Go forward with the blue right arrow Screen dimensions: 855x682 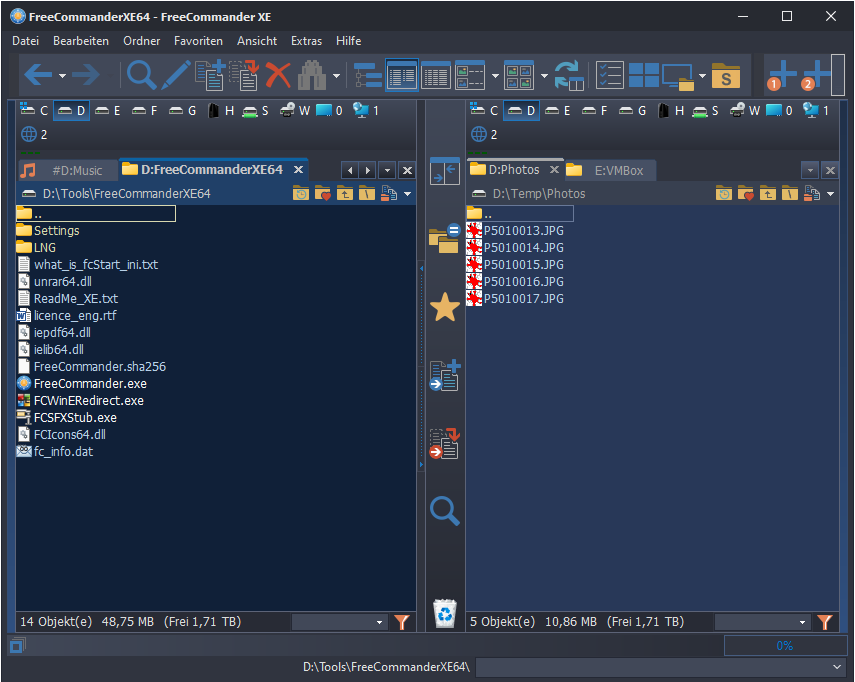[x=86, y=75]
